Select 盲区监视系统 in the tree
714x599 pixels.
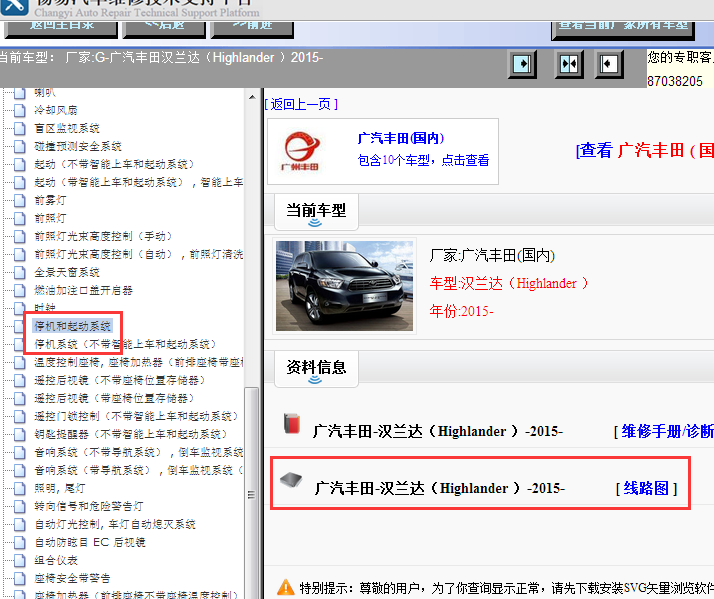coord(67,128)
